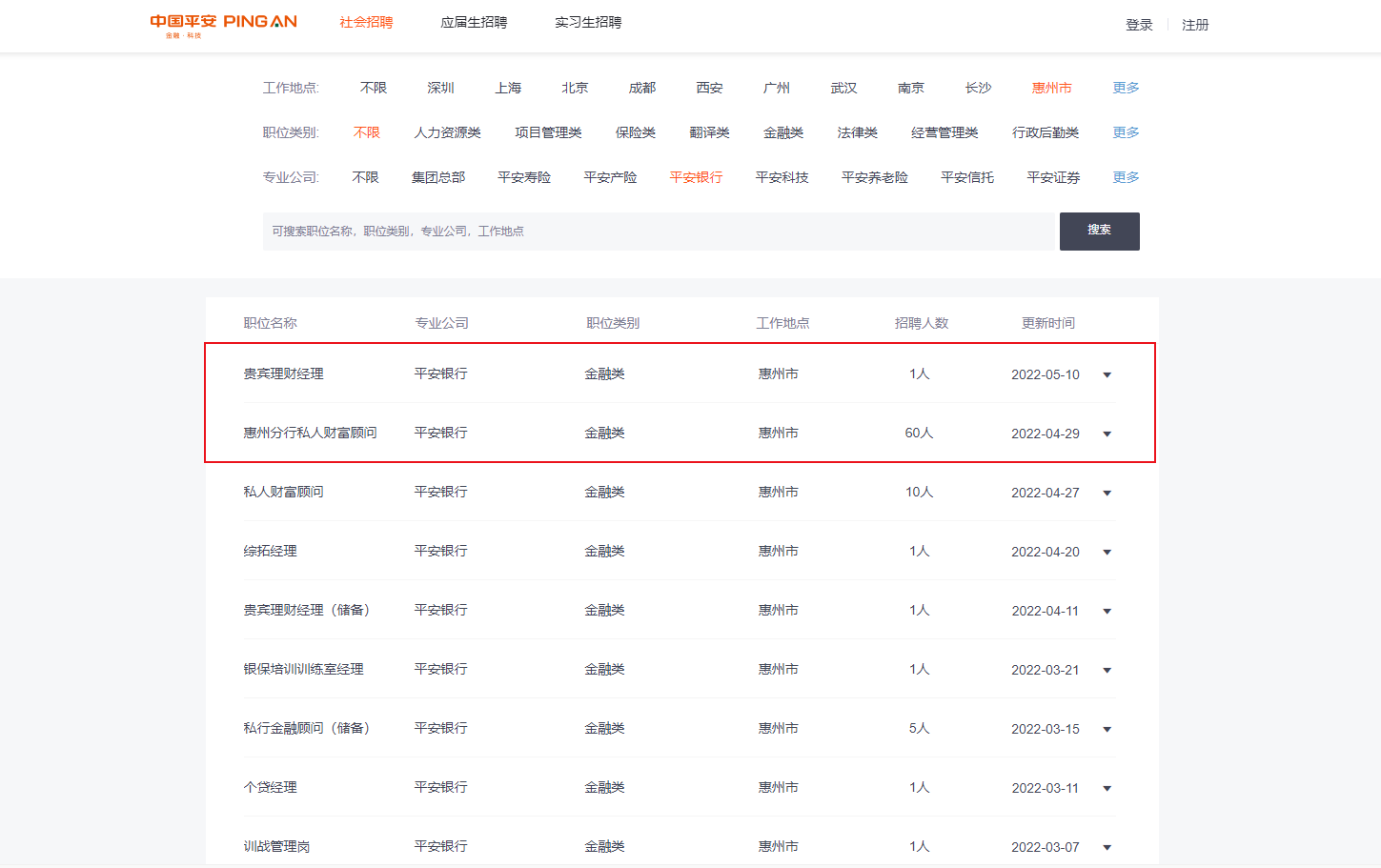Click the 登录 link
This screenshot has height=868, width=1381.
[1139, 25]
